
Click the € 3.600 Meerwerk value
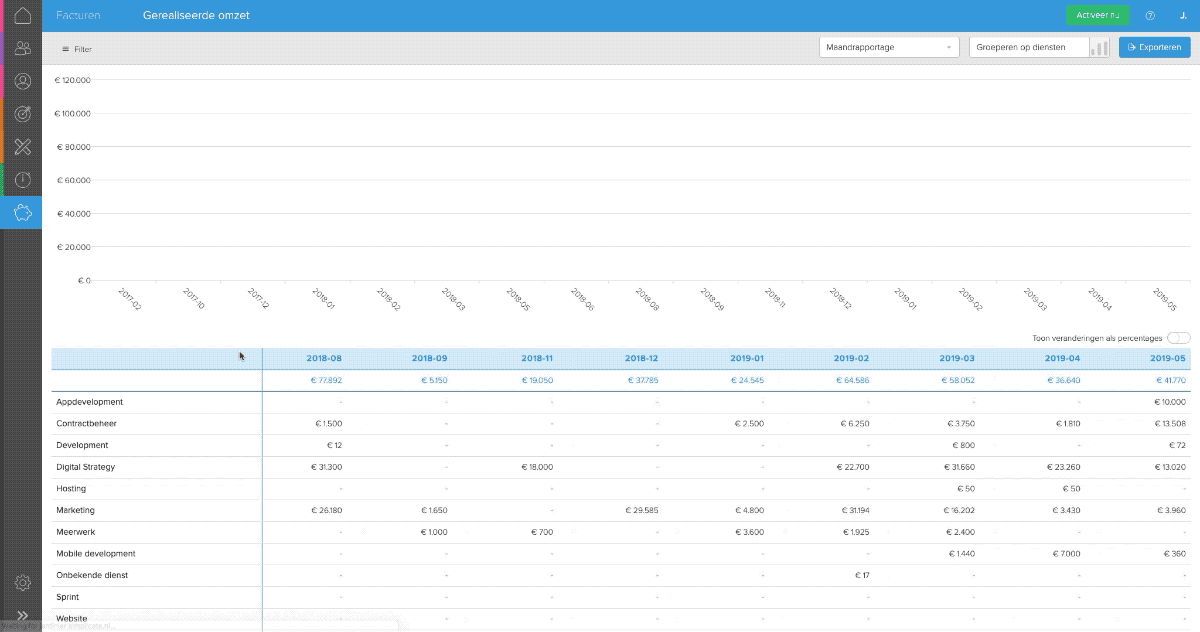pos(750,532)
